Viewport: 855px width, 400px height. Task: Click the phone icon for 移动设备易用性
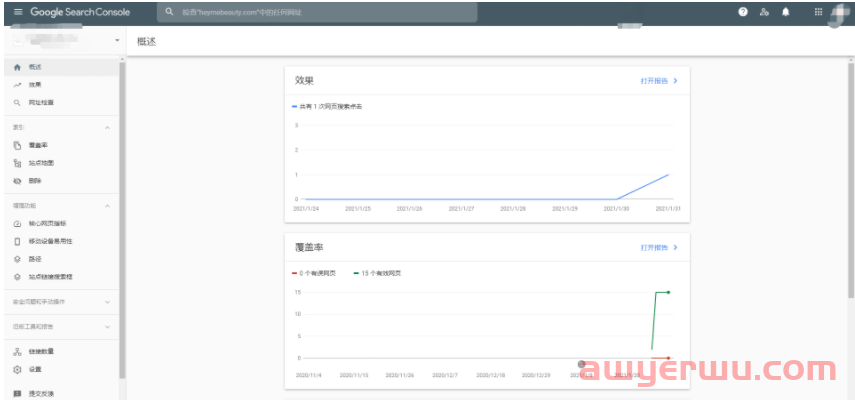pos(17,241)
